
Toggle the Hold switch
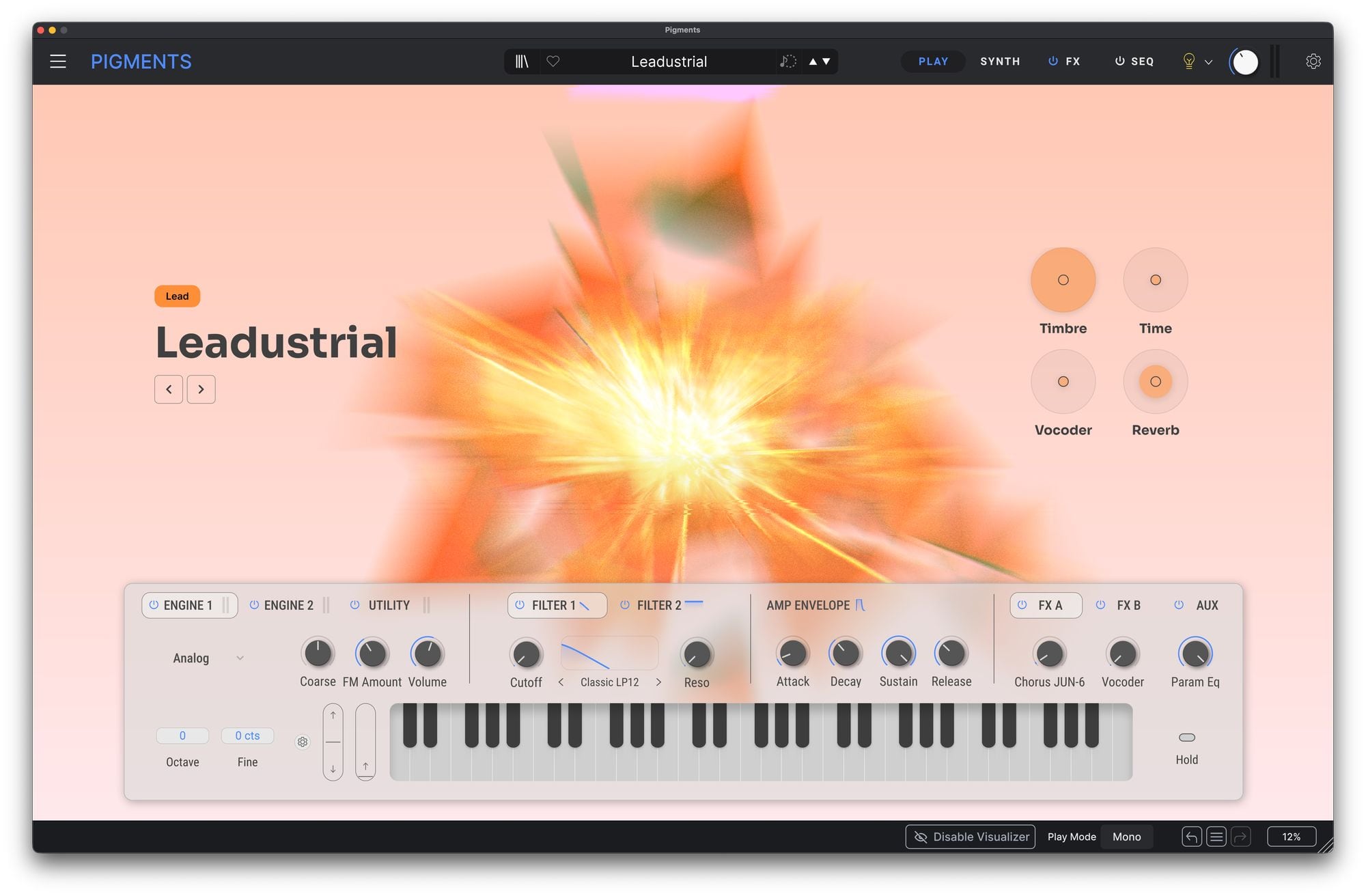pyautogui.click(x=1187, y=738)
